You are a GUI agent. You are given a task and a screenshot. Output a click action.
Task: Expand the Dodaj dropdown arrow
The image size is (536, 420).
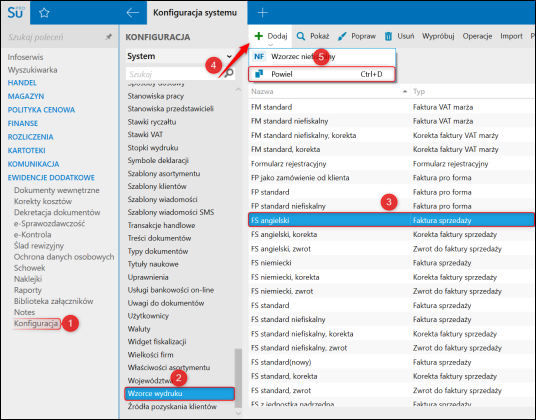click(270, 45)
